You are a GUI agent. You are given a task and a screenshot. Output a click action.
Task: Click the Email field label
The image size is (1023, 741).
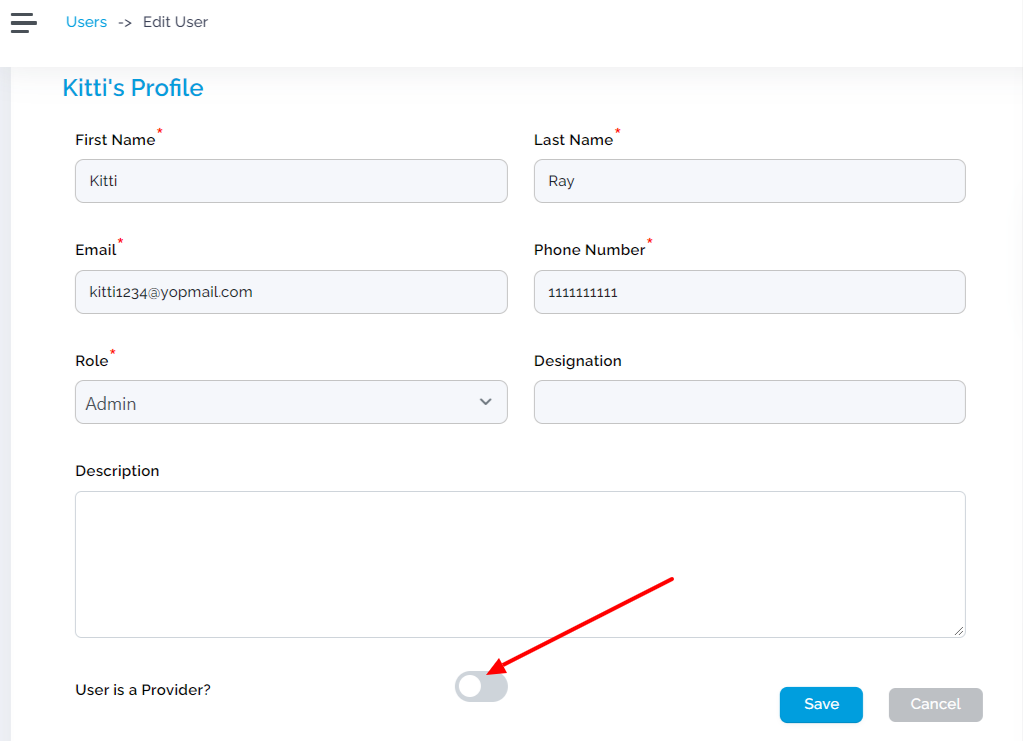click(x=96, y=250)
